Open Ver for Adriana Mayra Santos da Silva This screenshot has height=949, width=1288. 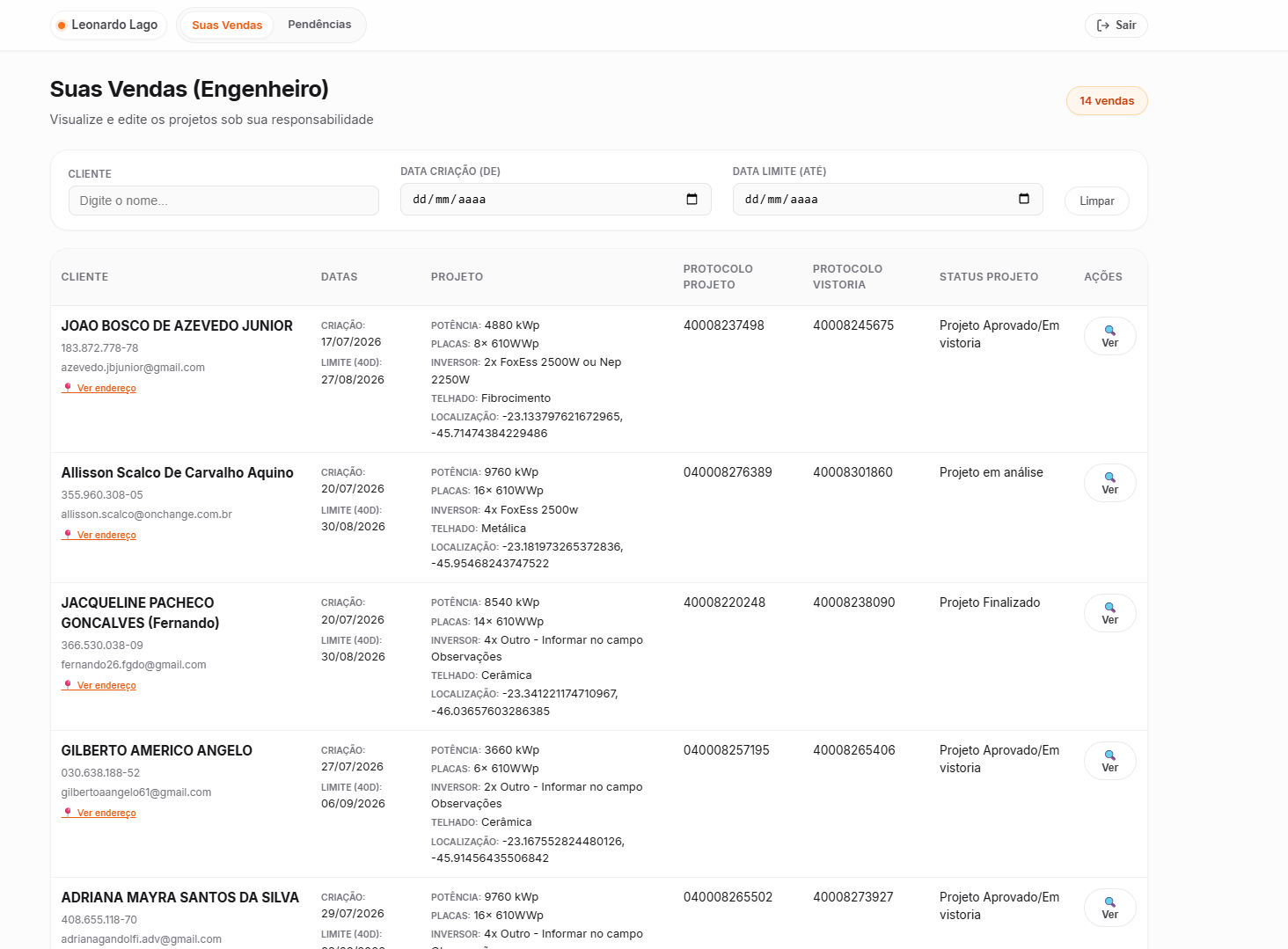tap(1109, 908)
